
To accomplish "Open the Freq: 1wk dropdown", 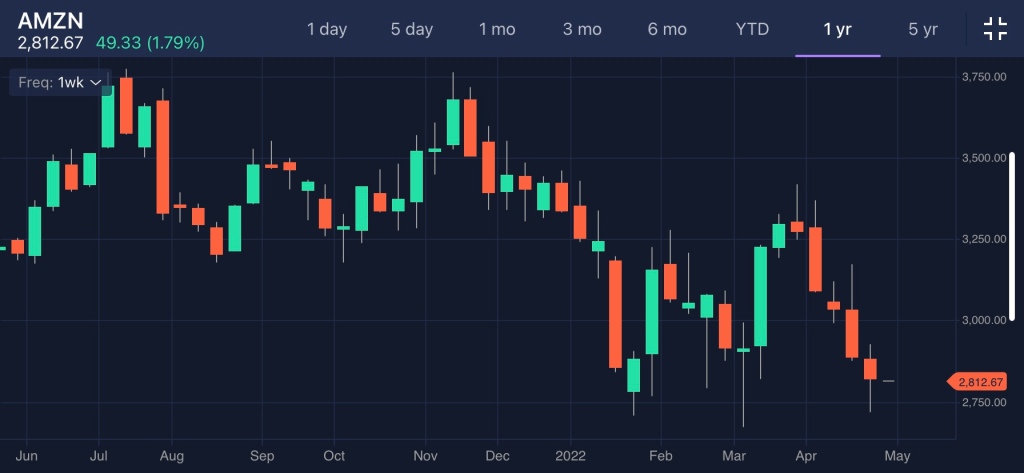I will (x=60, y=82).
